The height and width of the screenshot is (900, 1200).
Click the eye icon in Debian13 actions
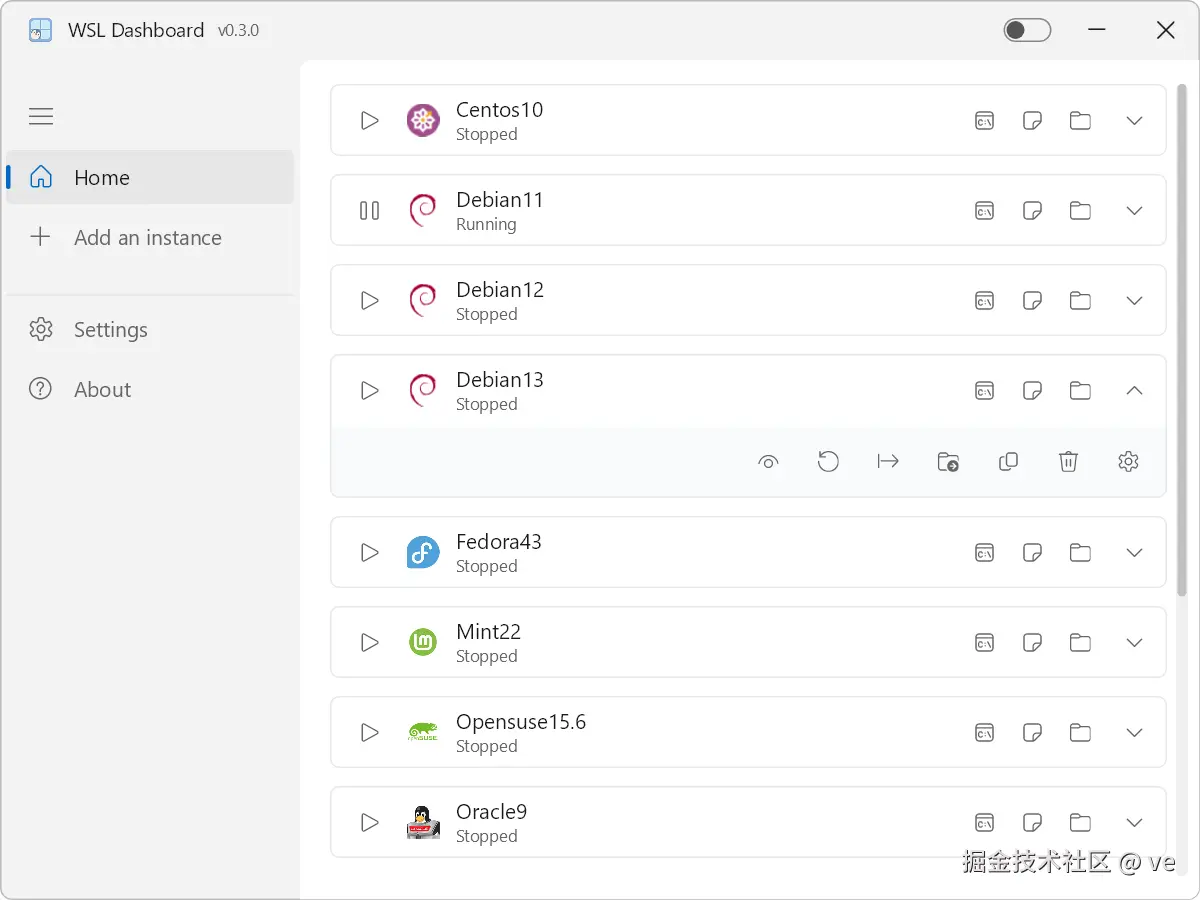point(768,462)
